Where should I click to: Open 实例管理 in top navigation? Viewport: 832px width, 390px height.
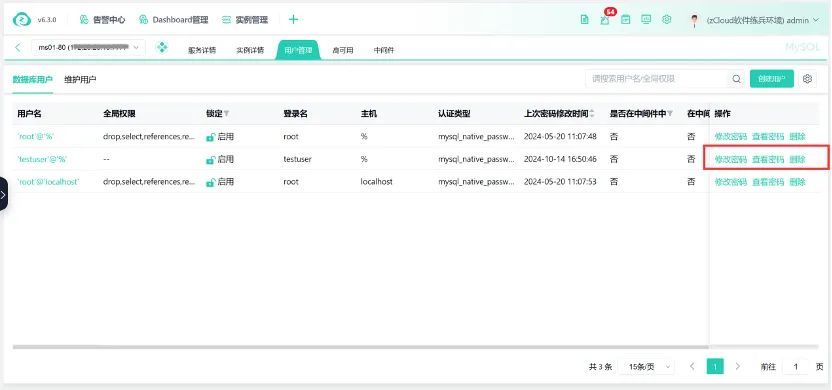245,20
